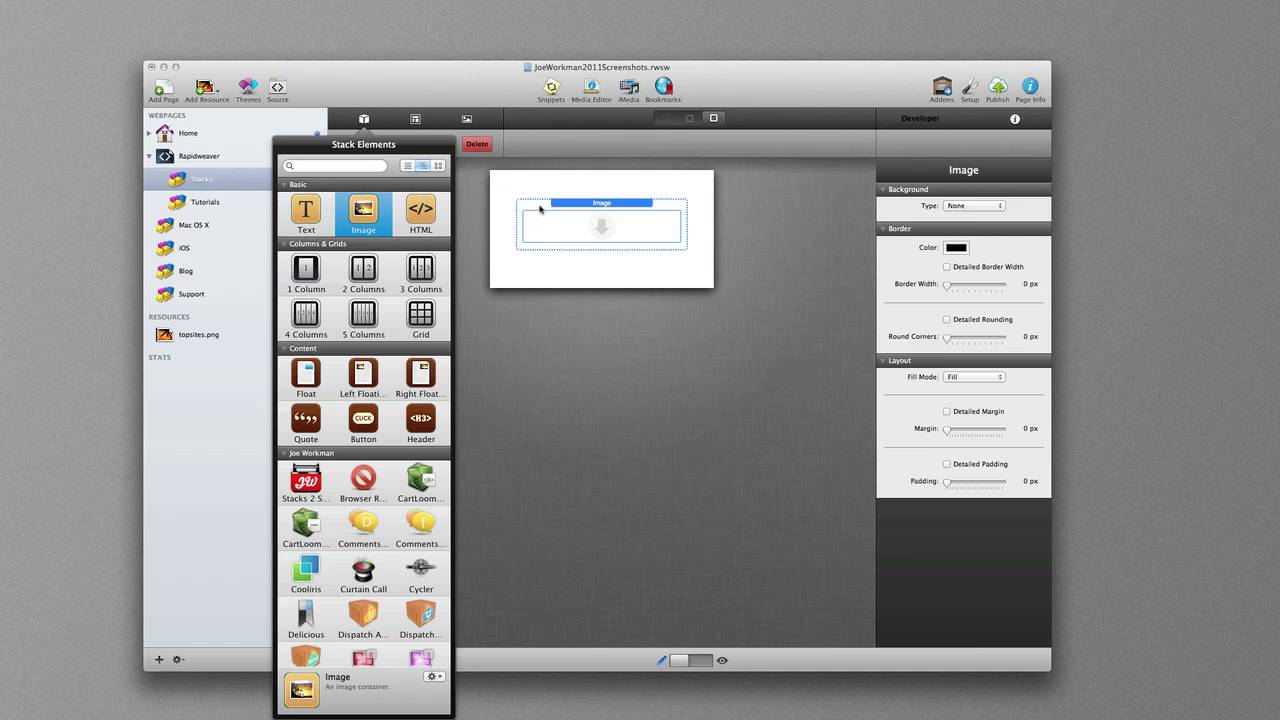Enable the Detailed Border Width checkbox
Screen dimensions: 1280x720
947,267
